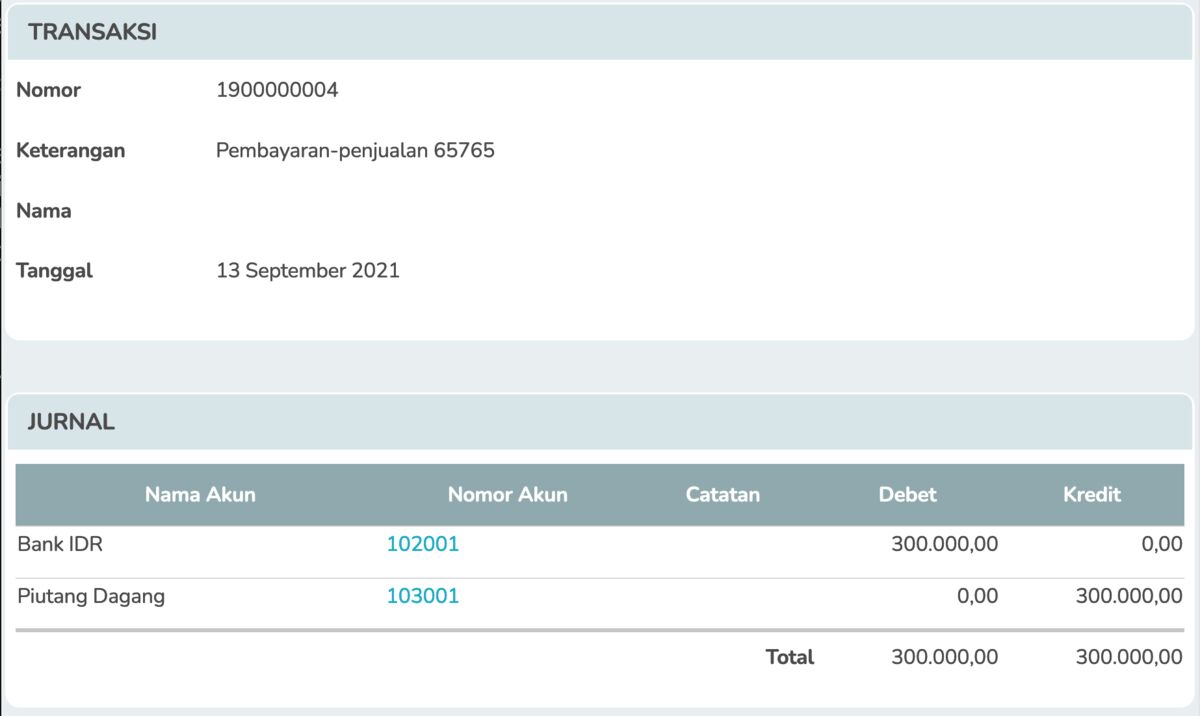The image size is (1200, 716).
Task: Click the Pembayaran-penjualan 65765 description text
Action: (355, 151)
